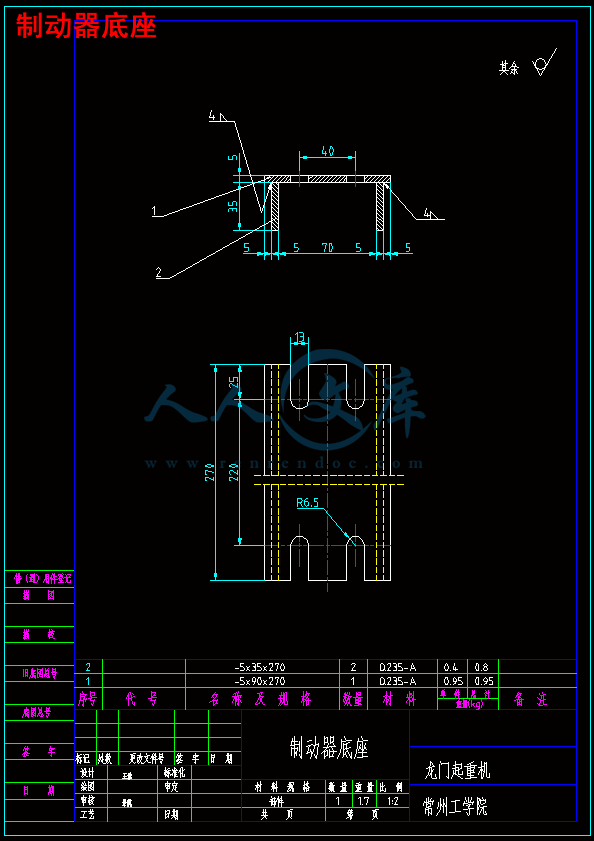Click the 1:2 scale value
The width and height of the screenshot is (594, 841).
(393, 801)
